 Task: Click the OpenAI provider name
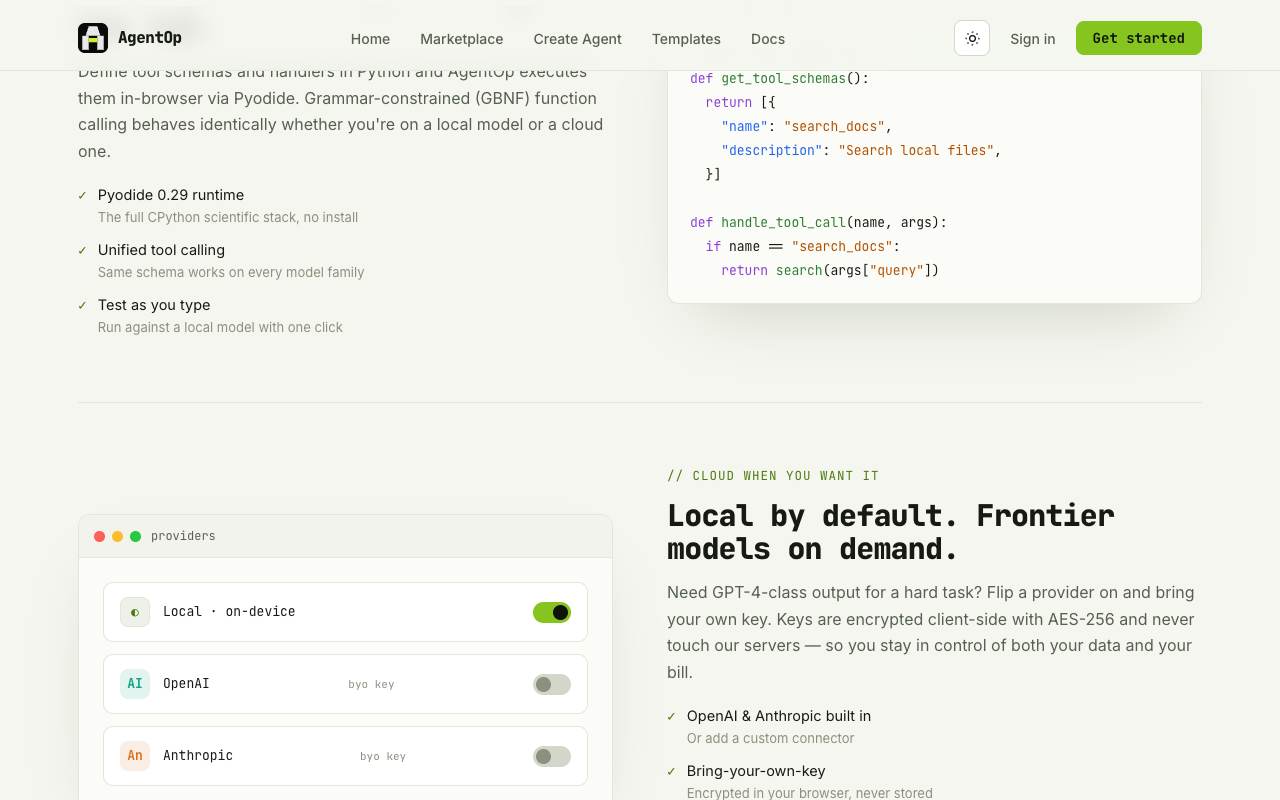point(186,684)
